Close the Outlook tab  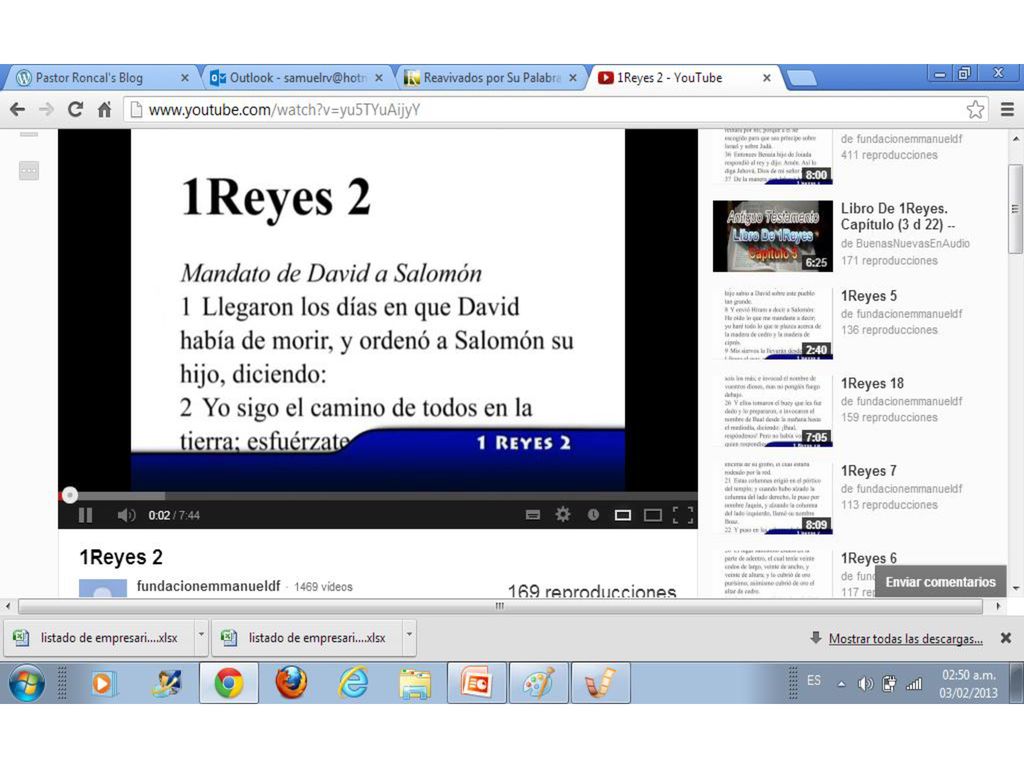coord(379,78)
